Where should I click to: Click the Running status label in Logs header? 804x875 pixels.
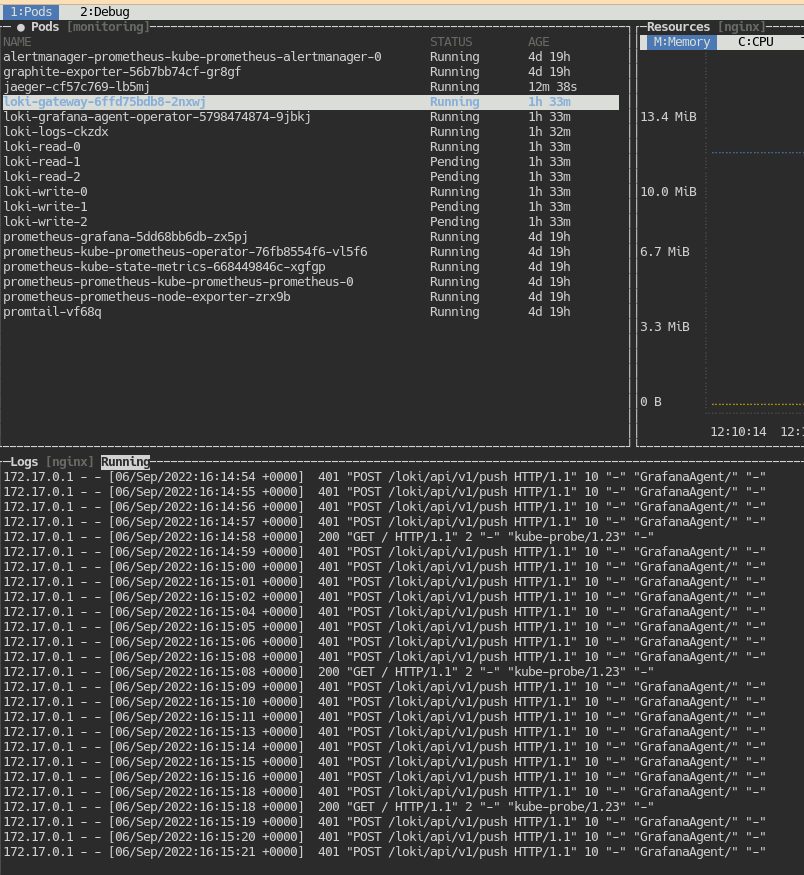[126, 461]
